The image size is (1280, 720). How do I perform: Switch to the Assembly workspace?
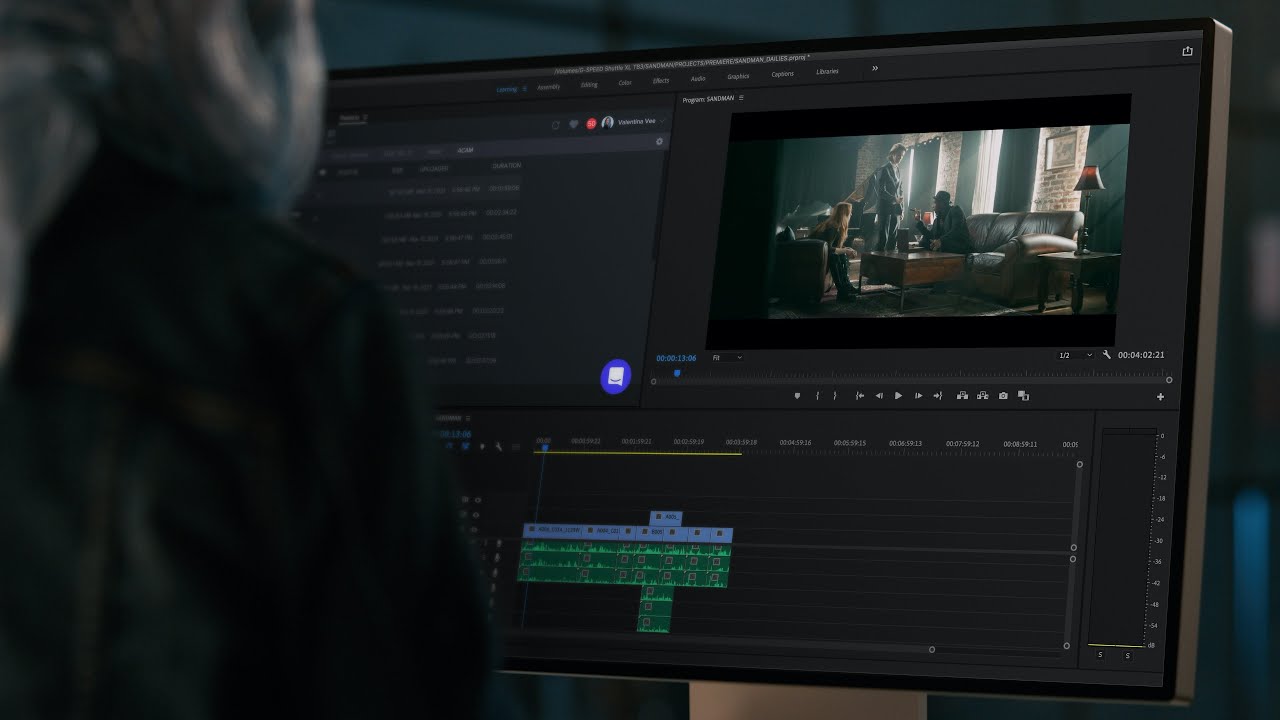[x=549, y=87]
